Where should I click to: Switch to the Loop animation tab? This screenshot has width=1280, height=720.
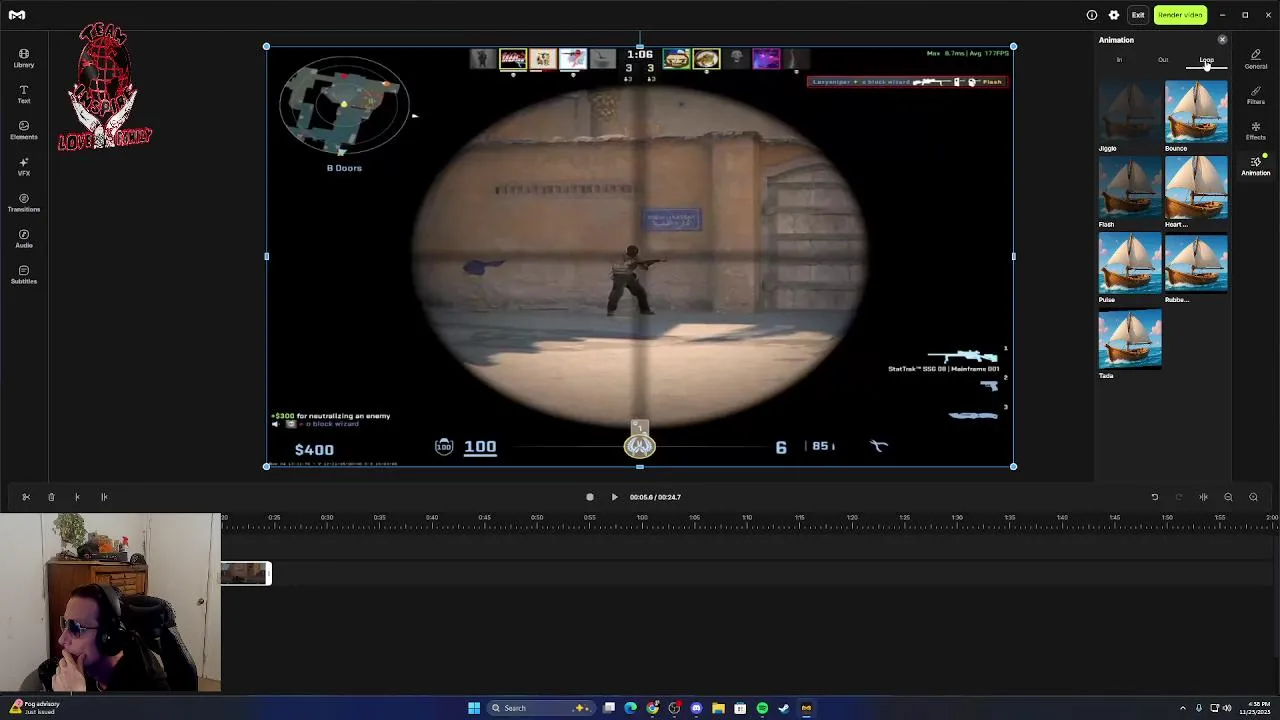(1207, 60)
